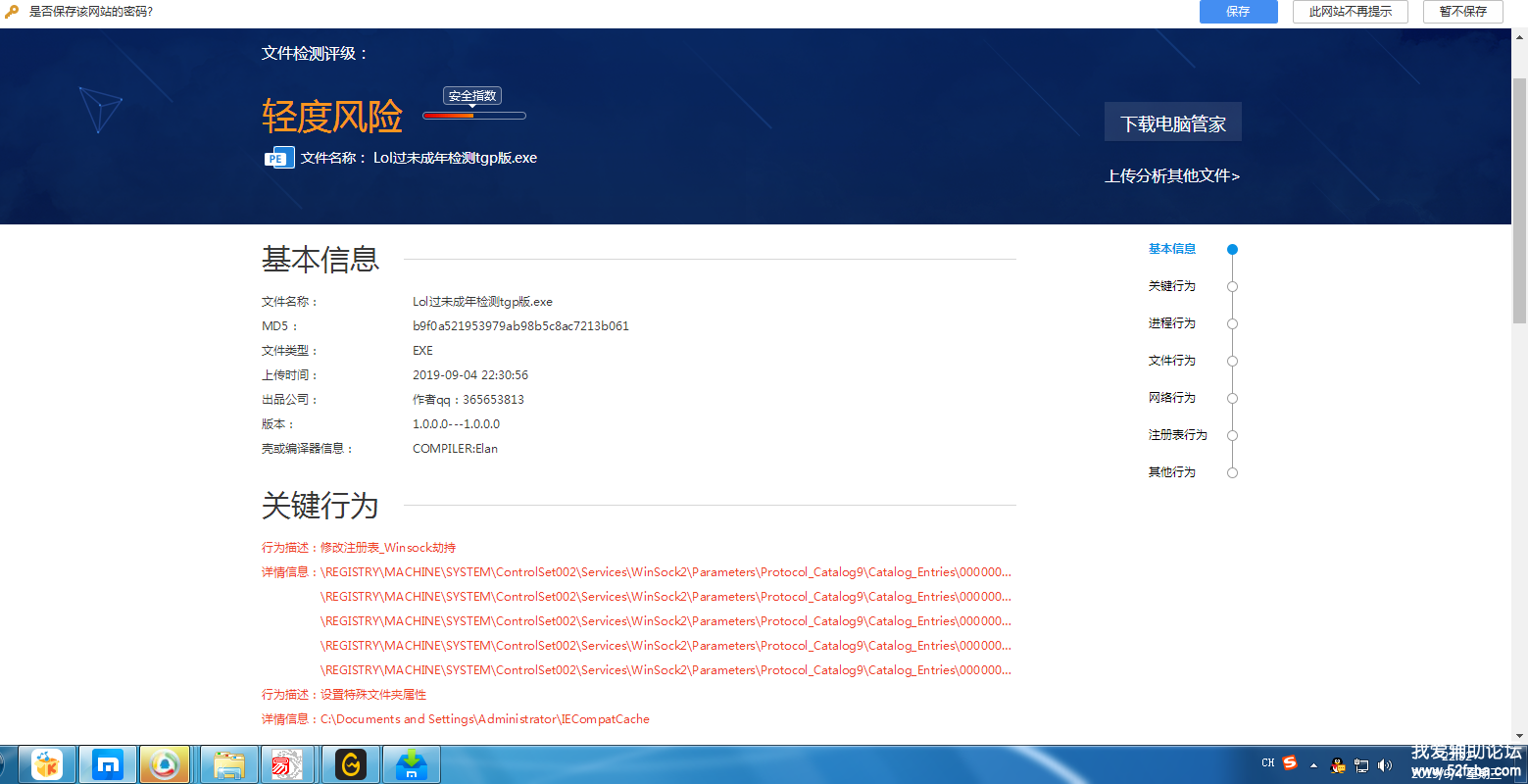Click the upload time 2019-09-04 22:30:56
The height and width of the screenshot is (784, 1528).
[x=470, y=375]
